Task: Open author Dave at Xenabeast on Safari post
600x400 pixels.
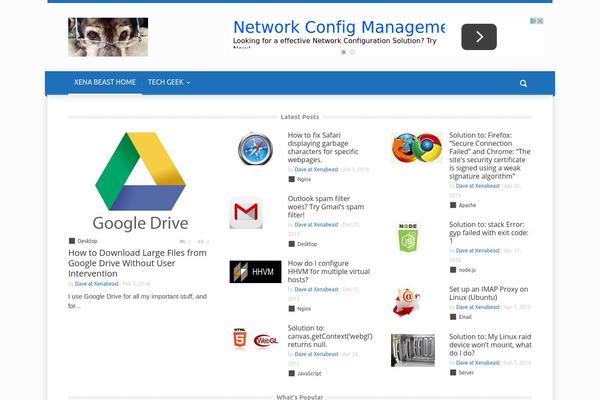Action: 316,169
